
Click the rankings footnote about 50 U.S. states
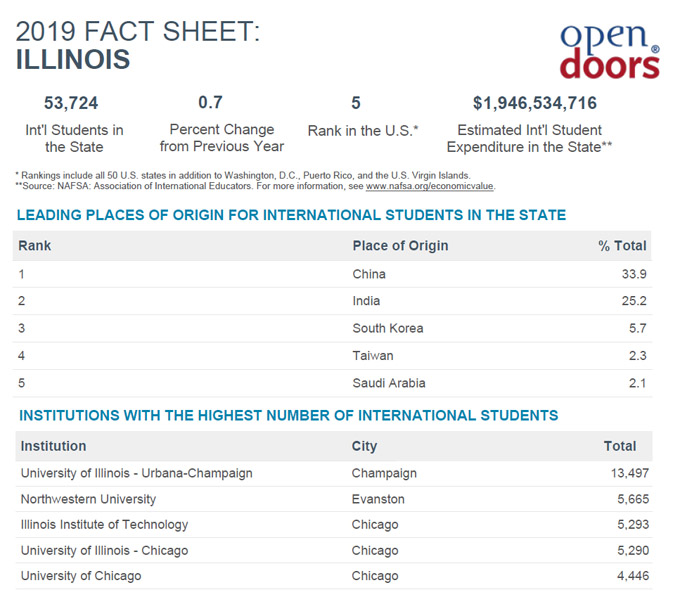243,176
